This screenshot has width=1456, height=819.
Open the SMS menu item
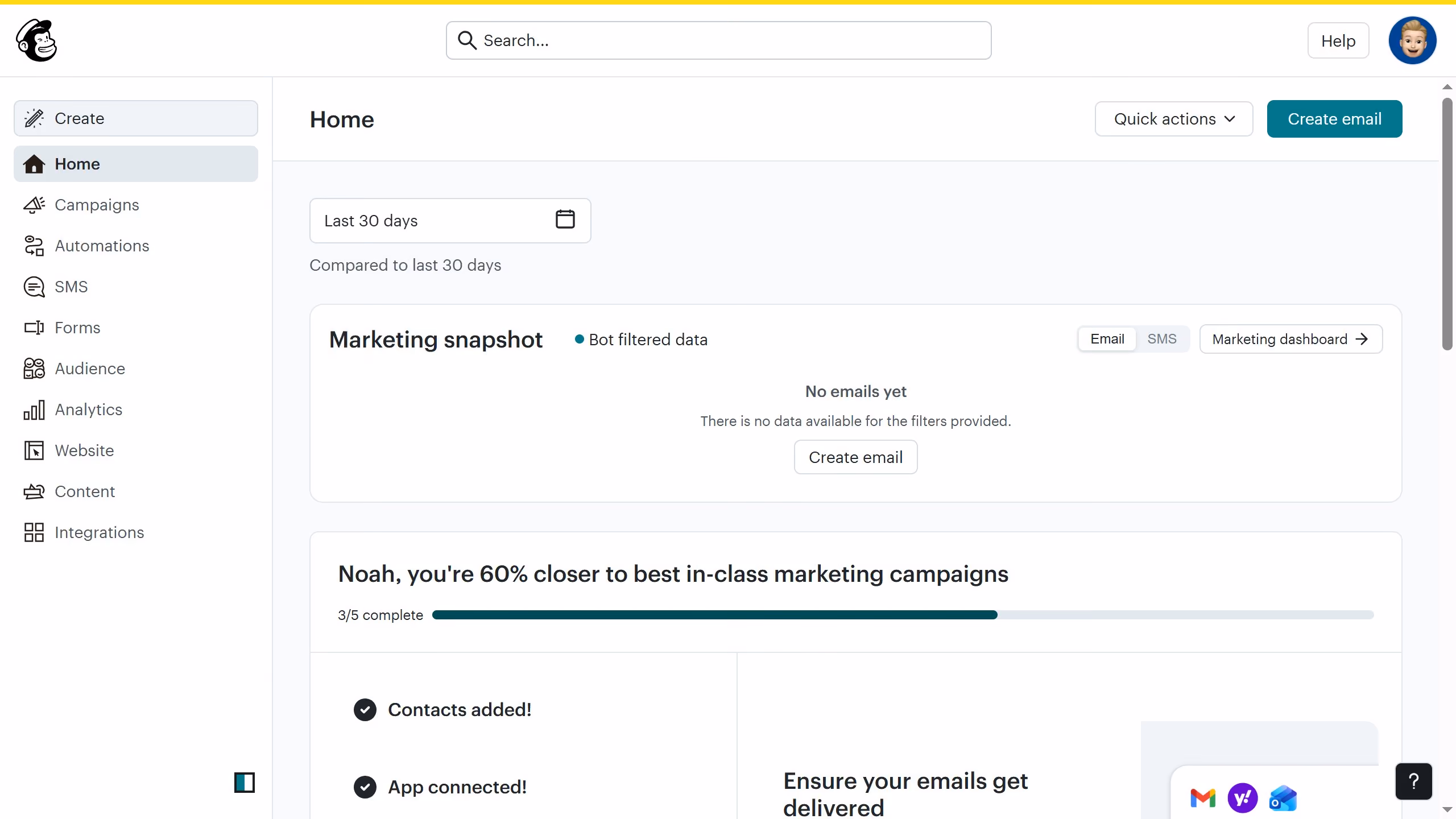tap(136, 287)
